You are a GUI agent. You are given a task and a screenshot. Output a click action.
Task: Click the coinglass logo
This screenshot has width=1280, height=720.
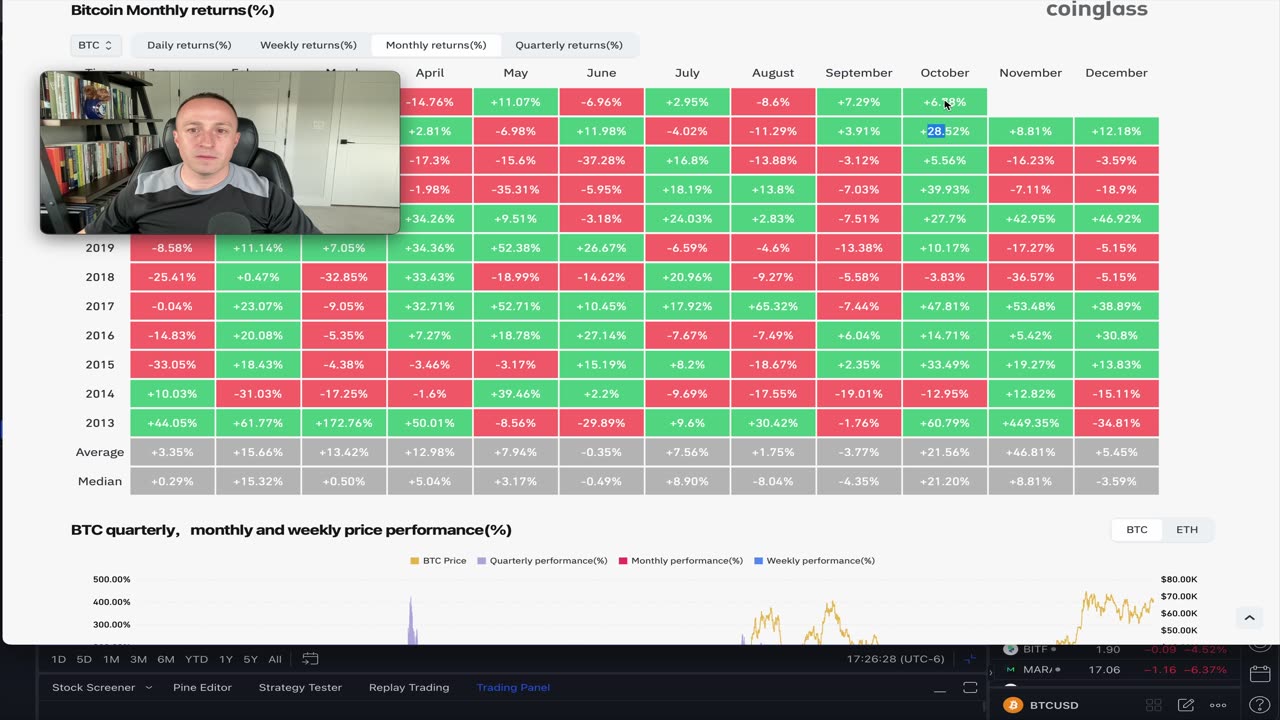coord(1097,10)
